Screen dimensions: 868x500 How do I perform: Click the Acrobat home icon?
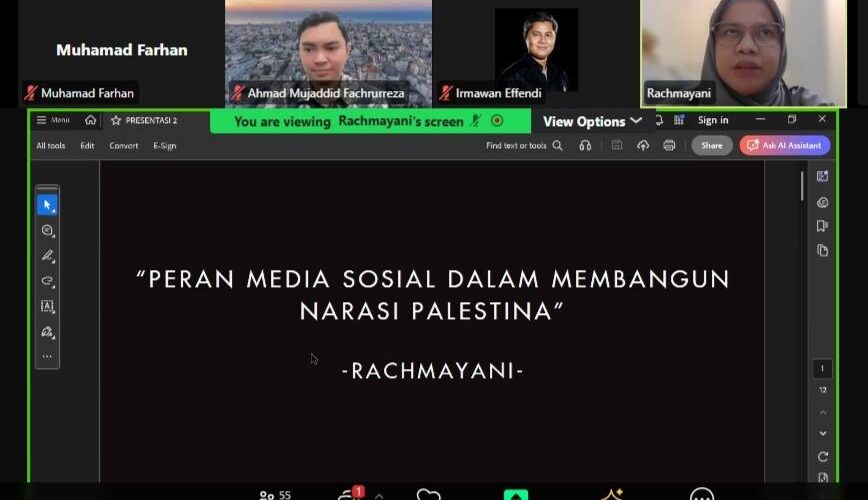[x=91, y=120]
